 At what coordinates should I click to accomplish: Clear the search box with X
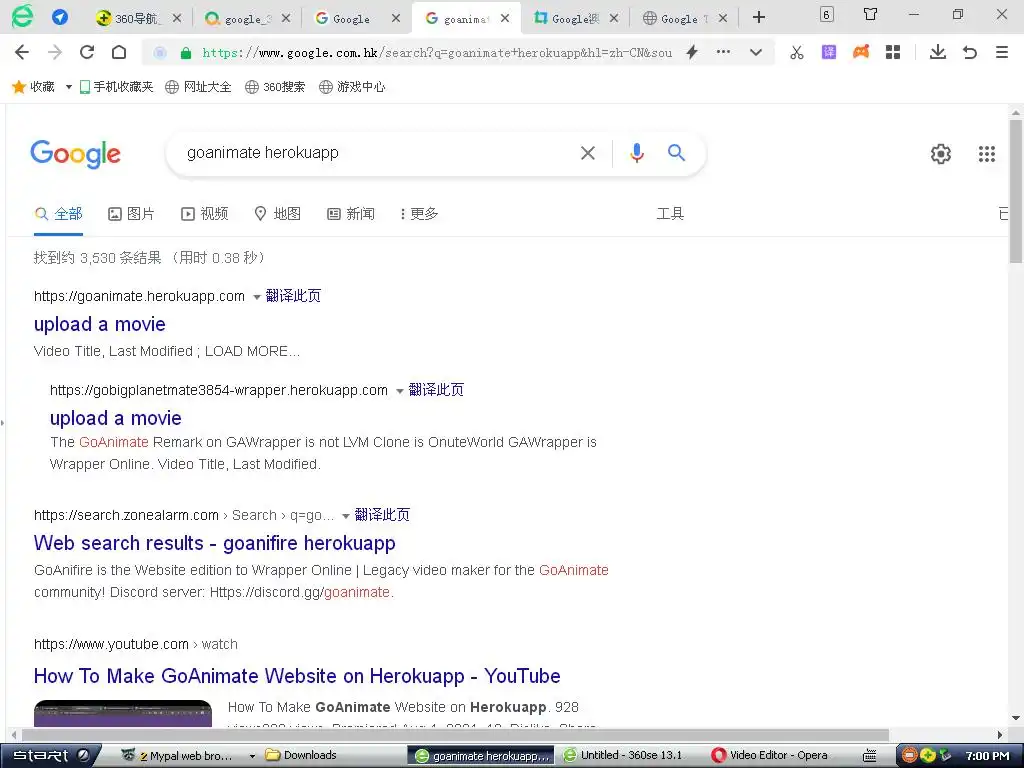(588, 153)
